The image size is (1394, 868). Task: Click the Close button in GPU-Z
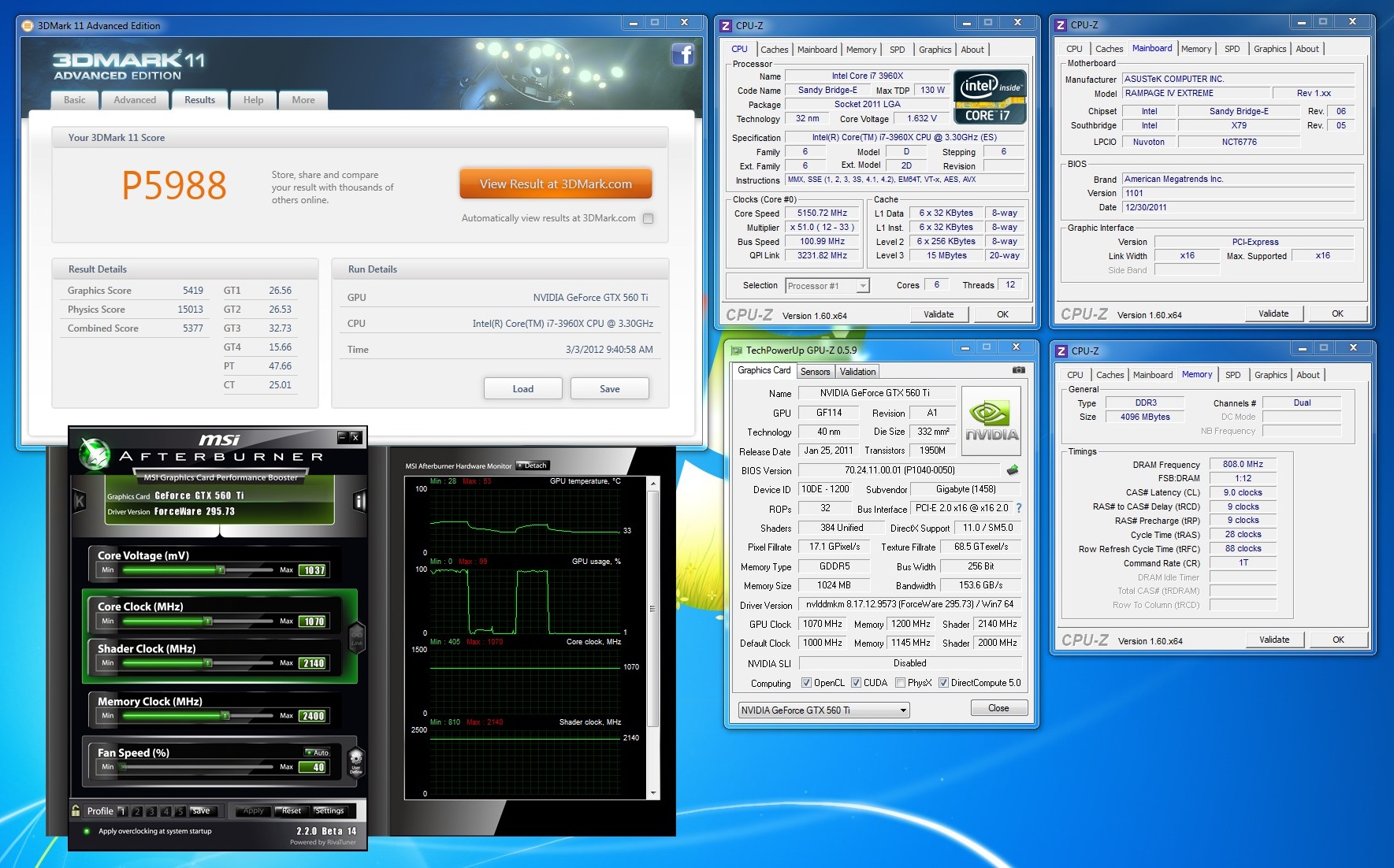[x=998, y=708]
